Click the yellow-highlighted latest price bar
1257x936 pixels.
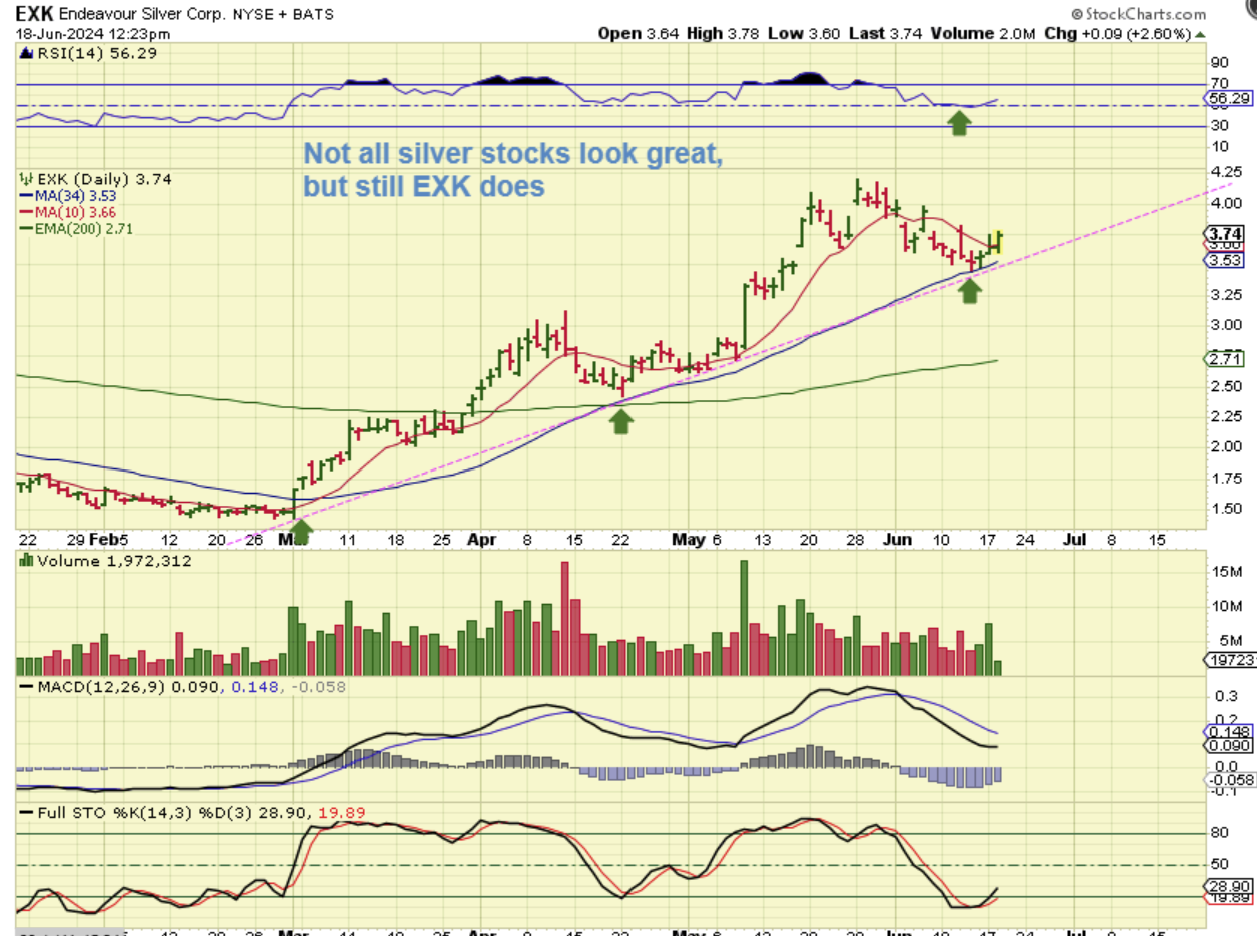pos(998,241)
